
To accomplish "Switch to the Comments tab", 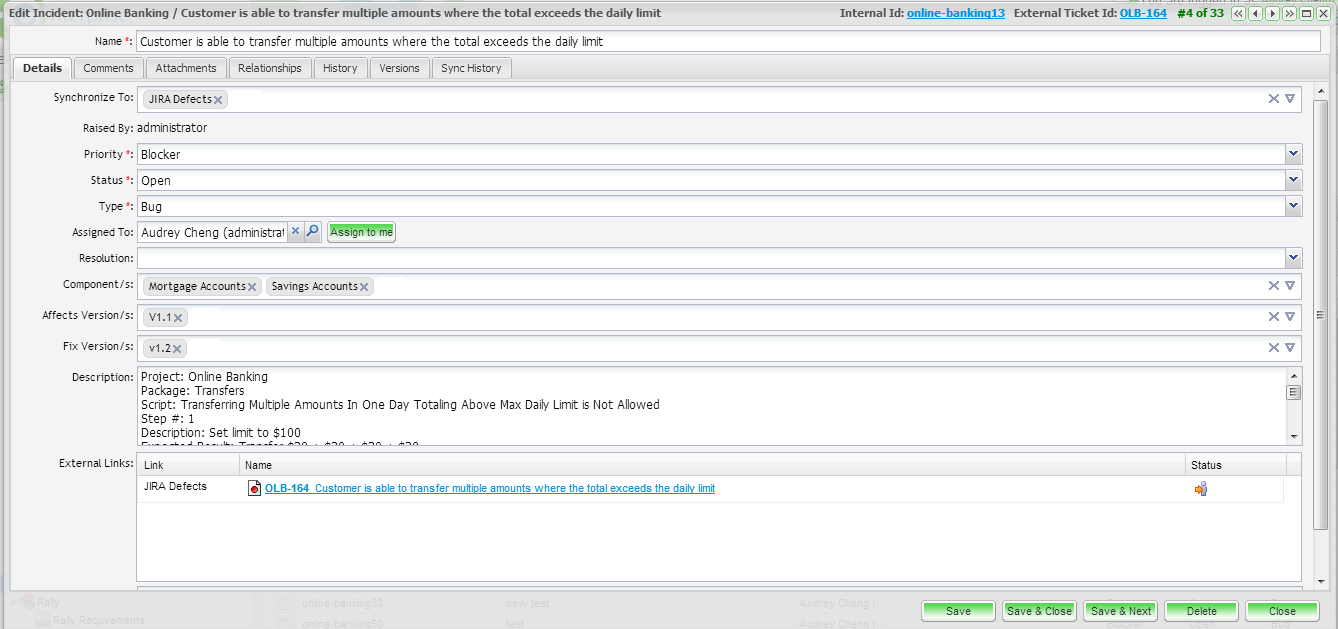I will point(108,68).
